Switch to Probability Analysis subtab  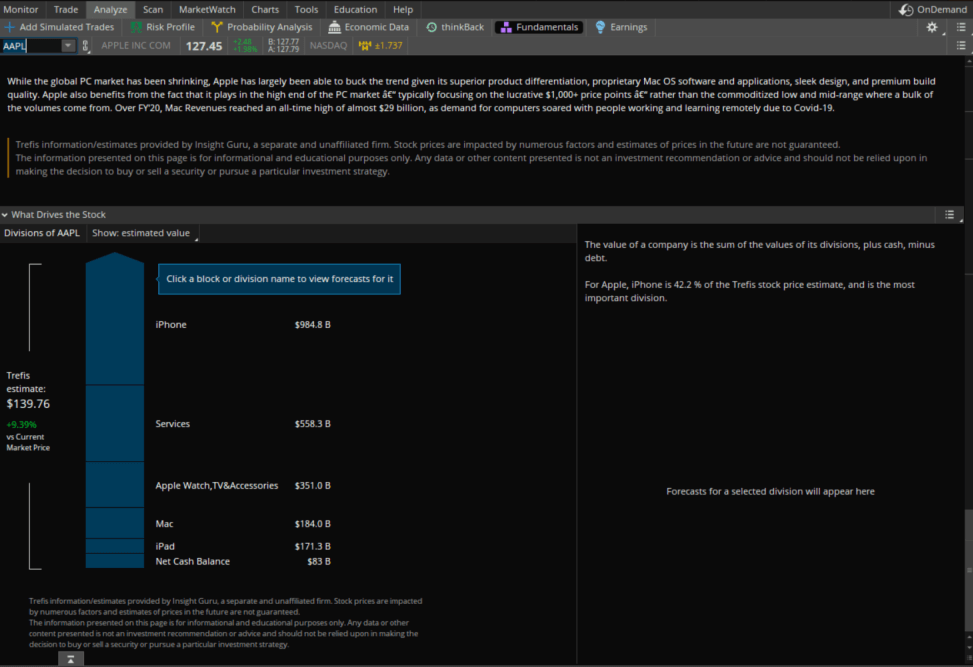click(x=262, y=27)
